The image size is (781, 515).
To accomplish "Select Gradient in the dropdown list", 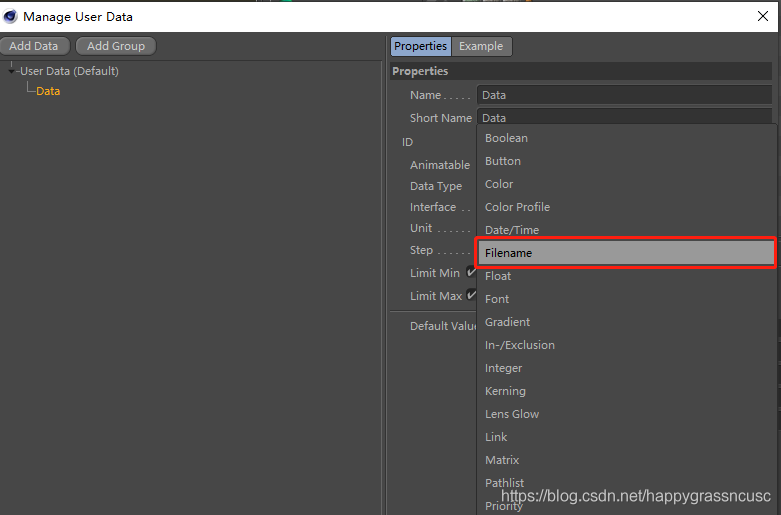I will (x=507, y=322).
